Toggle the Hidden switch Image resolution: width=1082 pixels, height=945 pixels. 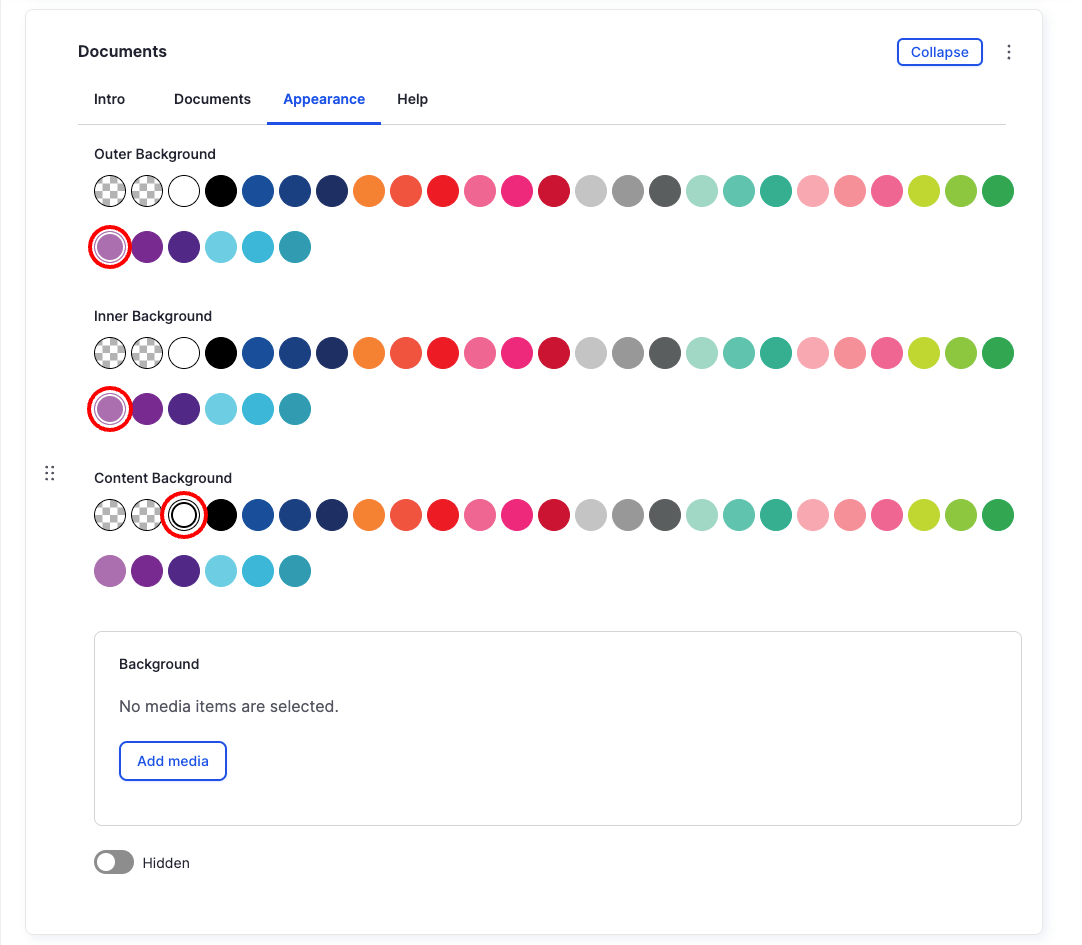tap(113, 862)
